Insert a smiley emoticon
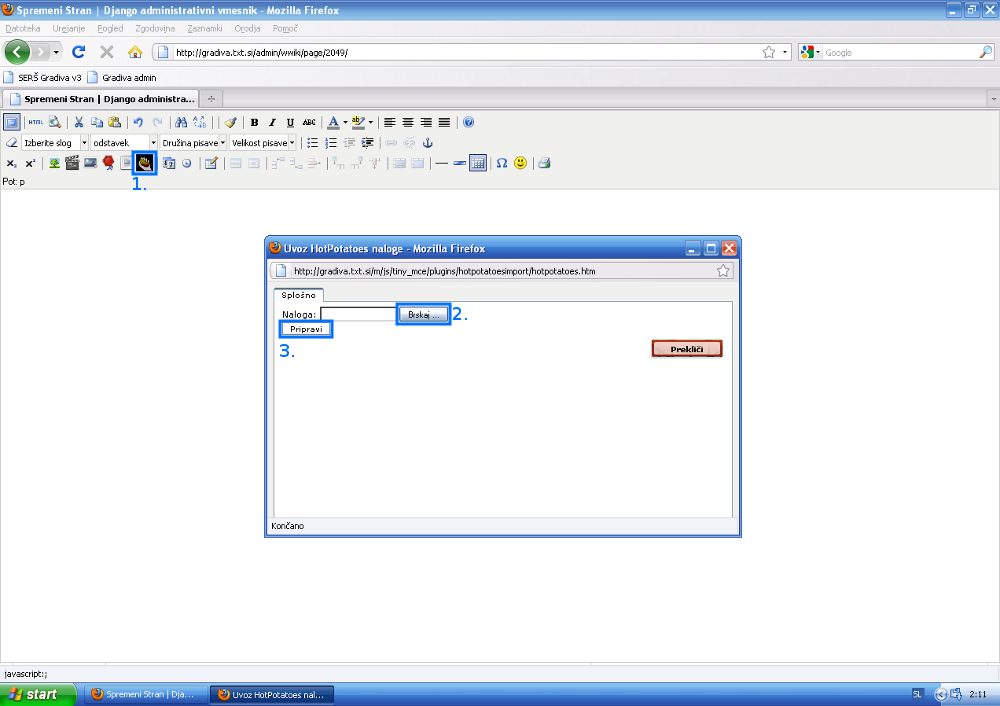 520,163
